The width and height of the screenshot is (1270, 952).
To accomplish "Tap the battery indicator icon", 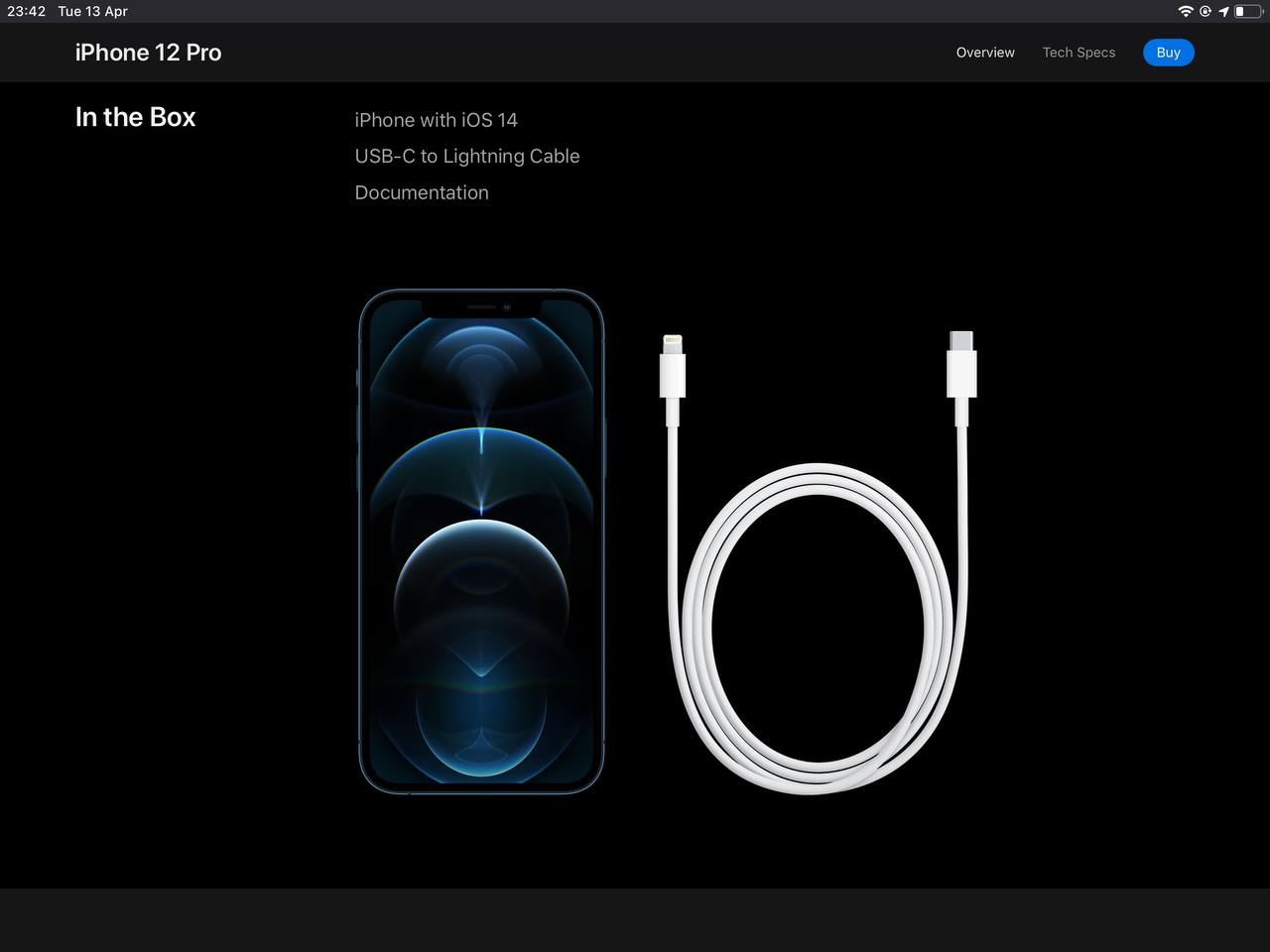I will 1247,11.
